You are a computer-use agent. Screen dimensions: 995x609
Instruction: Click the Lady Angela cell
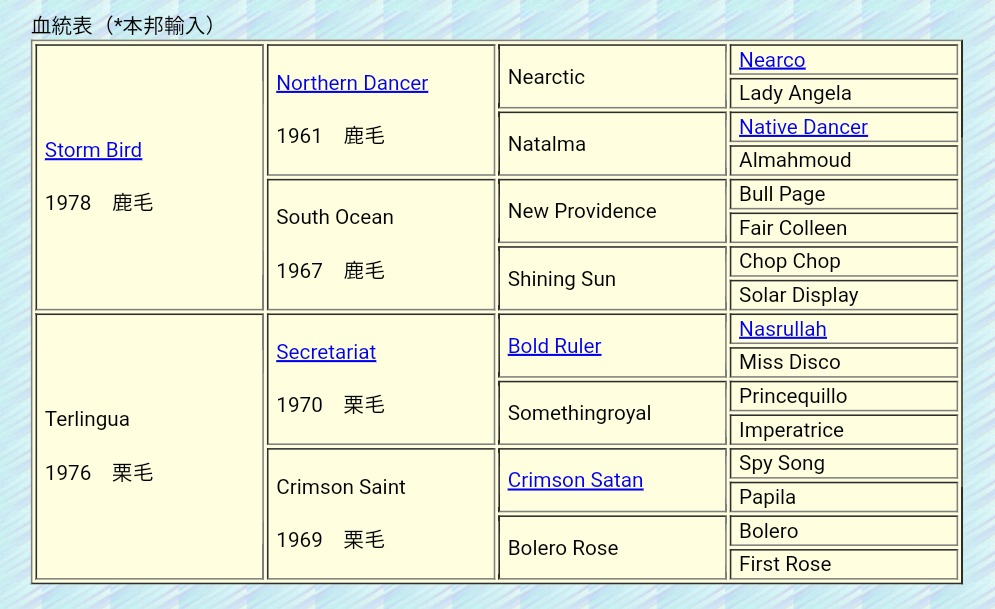tap(795, 93)
